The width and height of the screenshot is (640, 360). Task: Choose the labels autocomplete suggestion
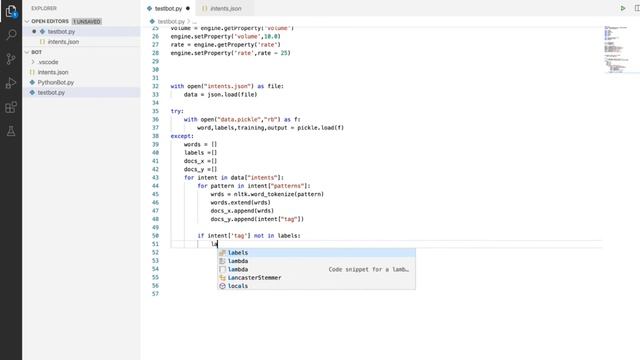316,253
